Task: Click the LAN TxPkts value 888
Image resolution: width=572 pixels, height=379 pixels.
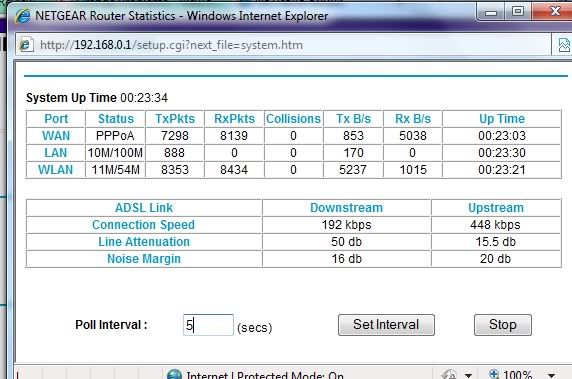Action: [x=174, y=152]
